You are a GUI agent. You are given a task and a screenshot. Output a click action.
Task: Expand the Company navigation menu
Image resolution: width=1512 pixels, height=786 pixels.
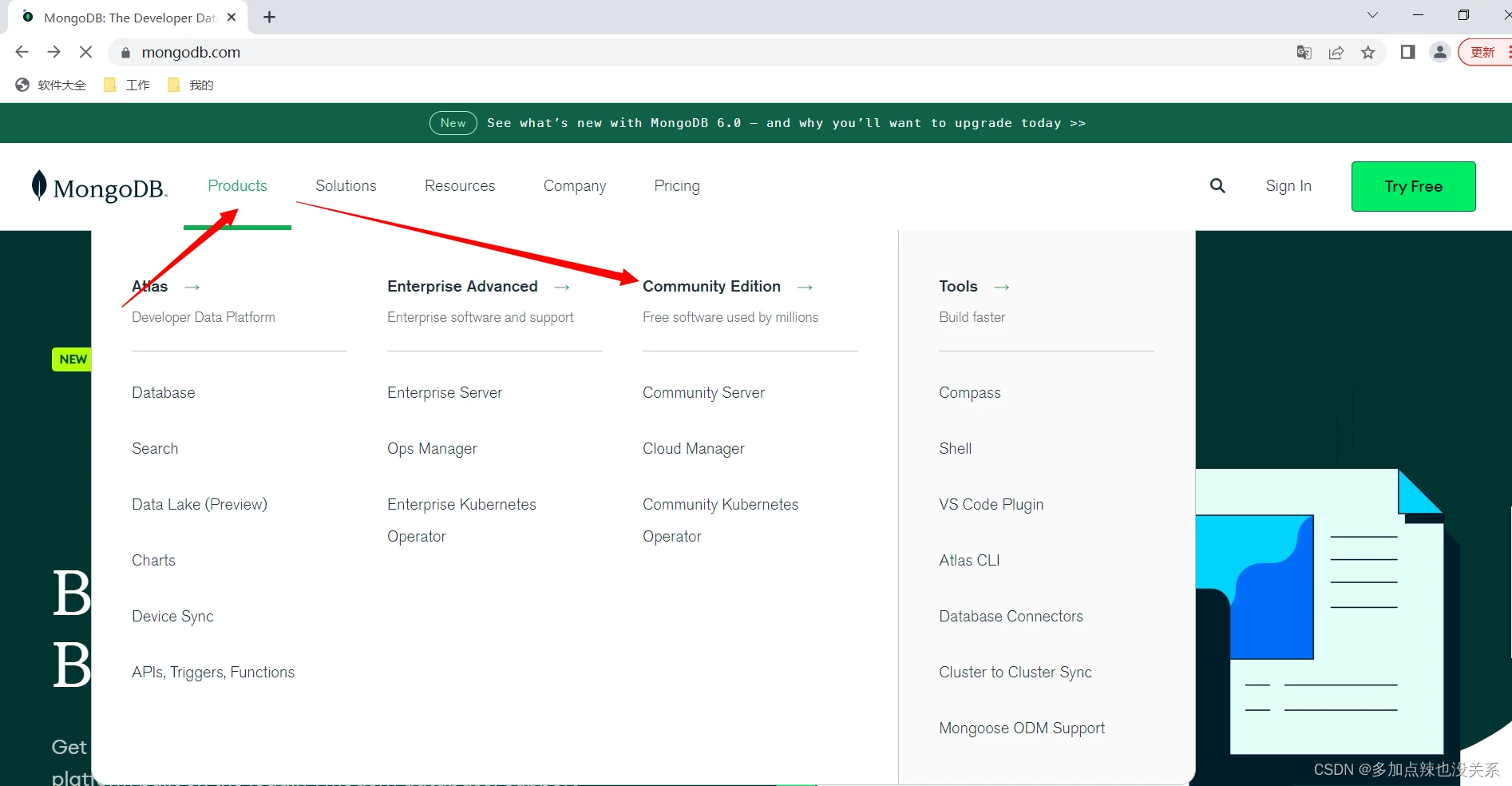pyautogui.click(x=574, y=186)
